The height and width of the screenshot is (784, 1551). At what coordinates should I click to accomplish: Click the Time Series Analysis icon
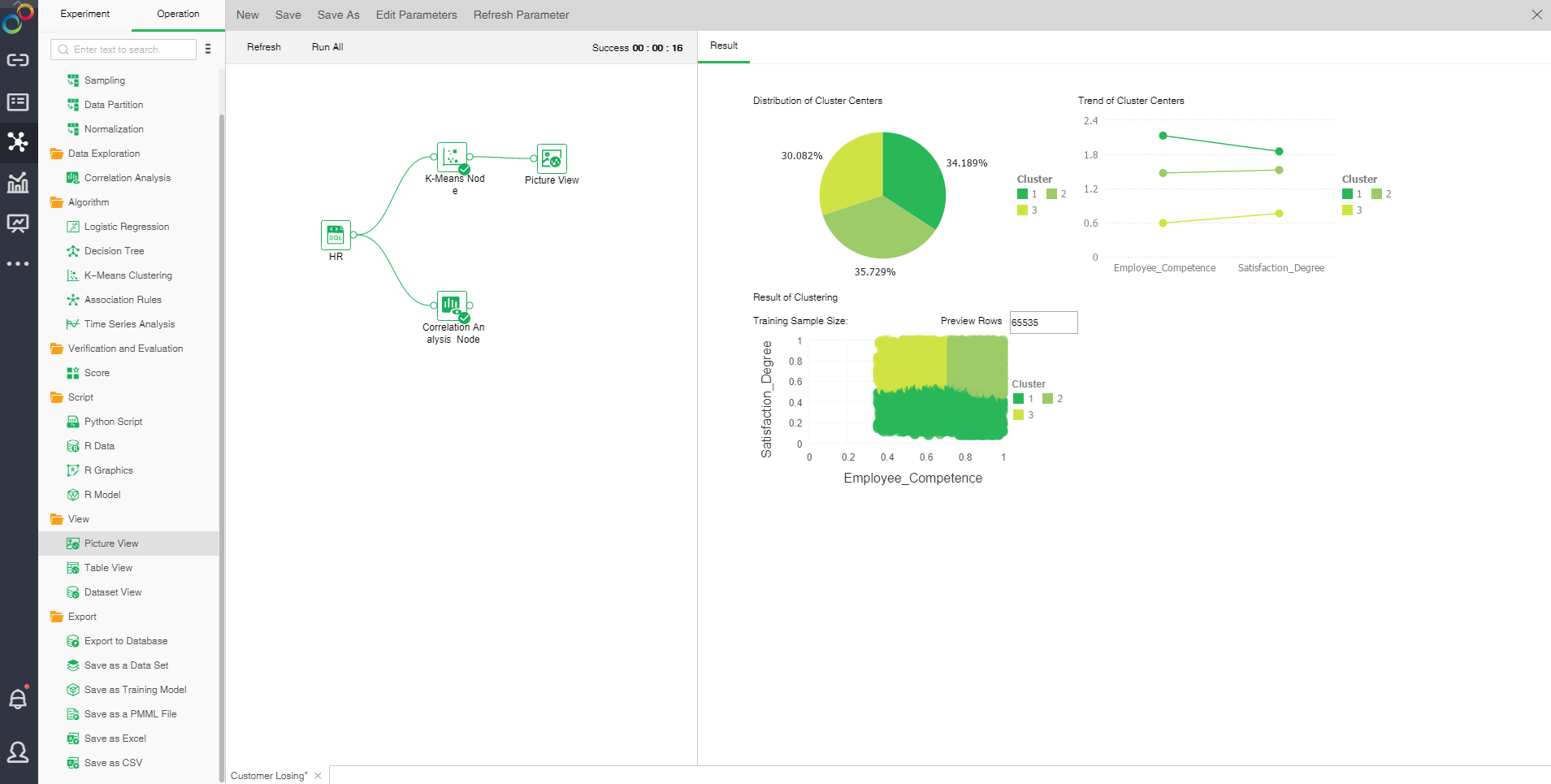73,324
